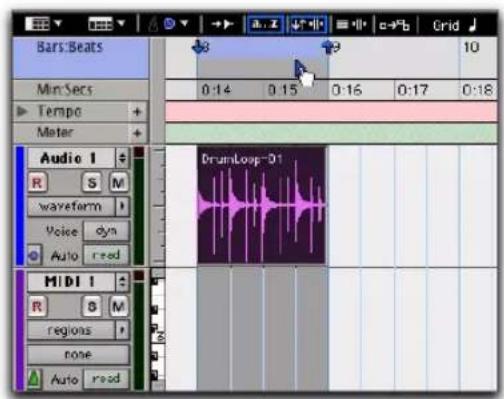Toggle Commands Keyboard Focus a...z button

(x=265, y=24)
